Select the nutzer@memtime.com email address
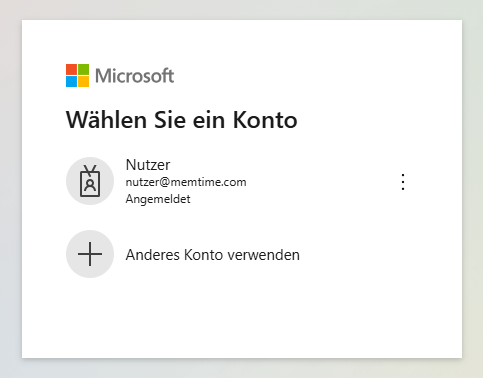Image resolution: width=483 pixels, height=378 pixels. pos(186,182)
